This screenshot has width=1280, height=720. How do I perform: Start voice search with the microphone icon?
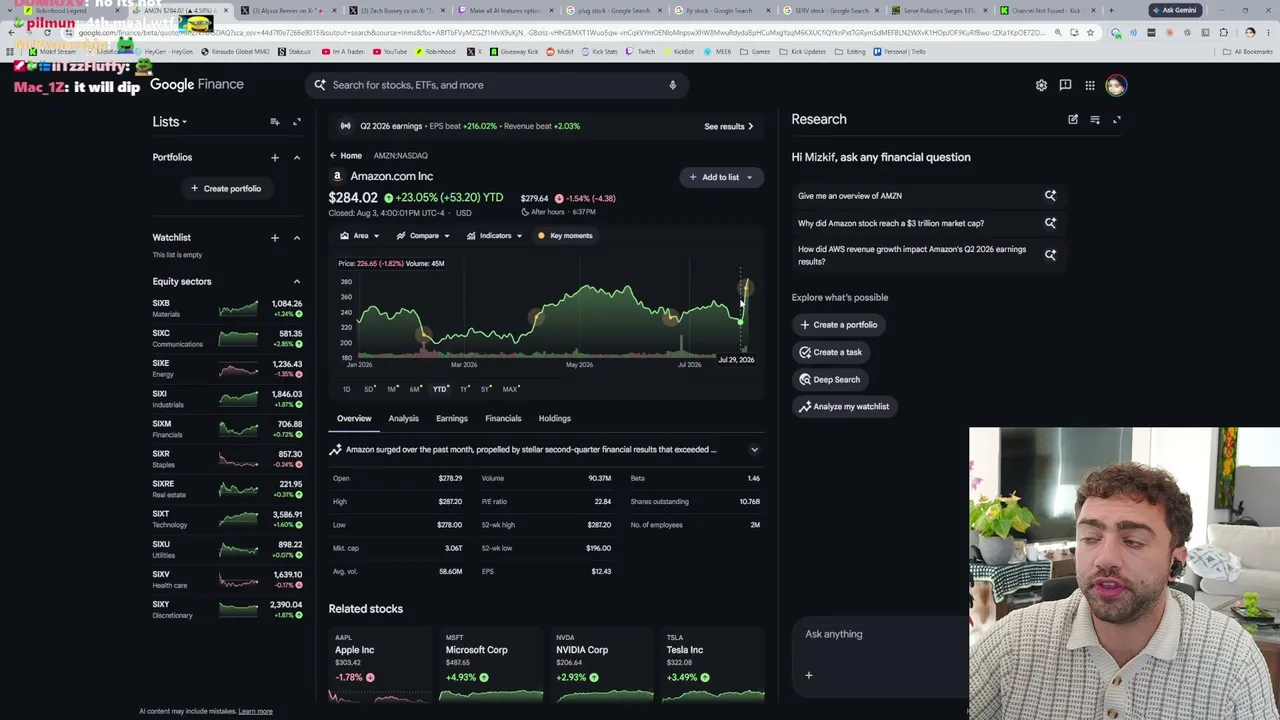coord(673,85)
